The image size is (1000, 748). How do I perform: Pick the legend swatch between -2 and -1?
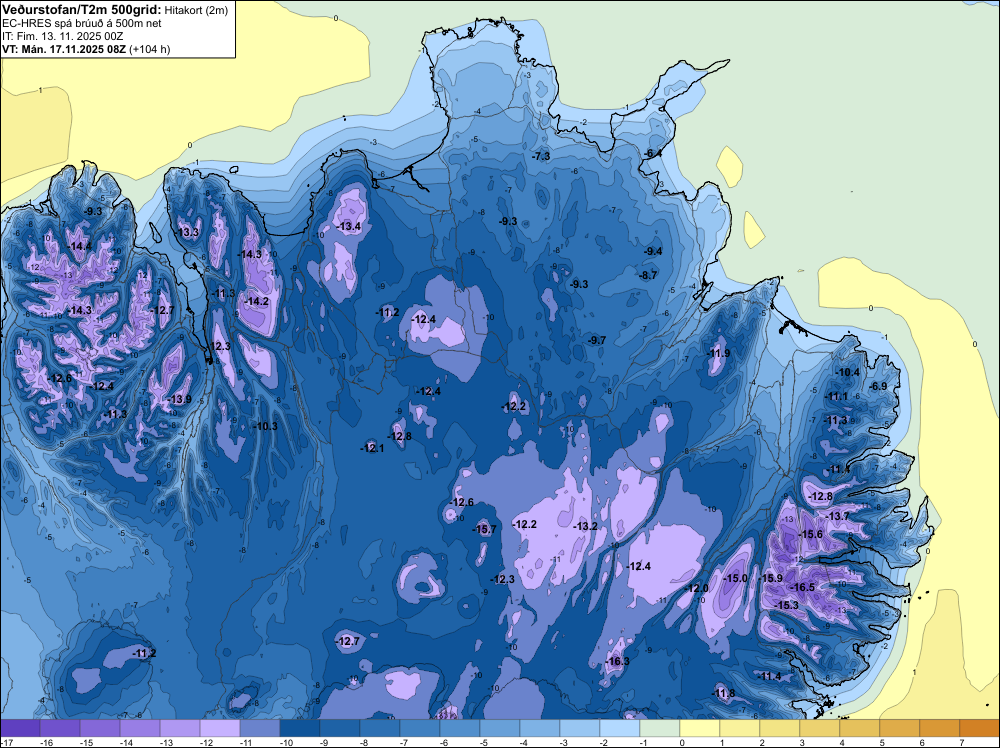(620, 728)
